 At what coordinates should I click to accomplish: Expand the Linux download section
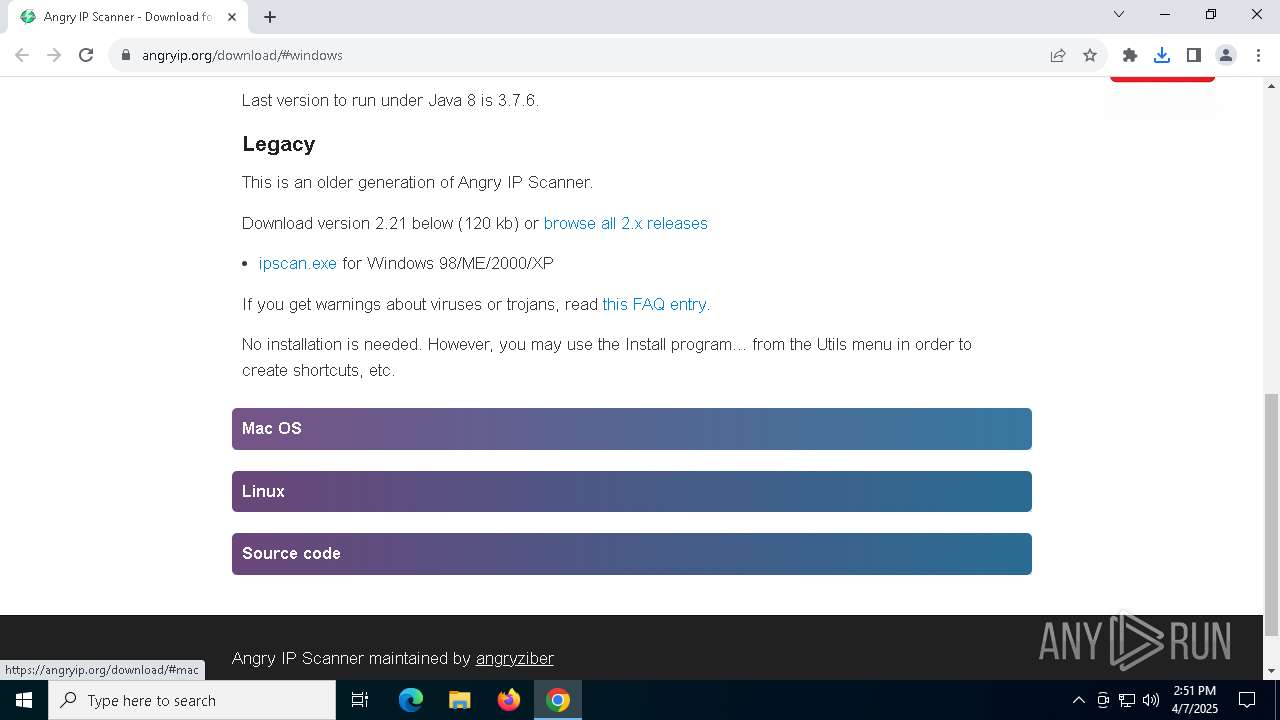point(632,492)
